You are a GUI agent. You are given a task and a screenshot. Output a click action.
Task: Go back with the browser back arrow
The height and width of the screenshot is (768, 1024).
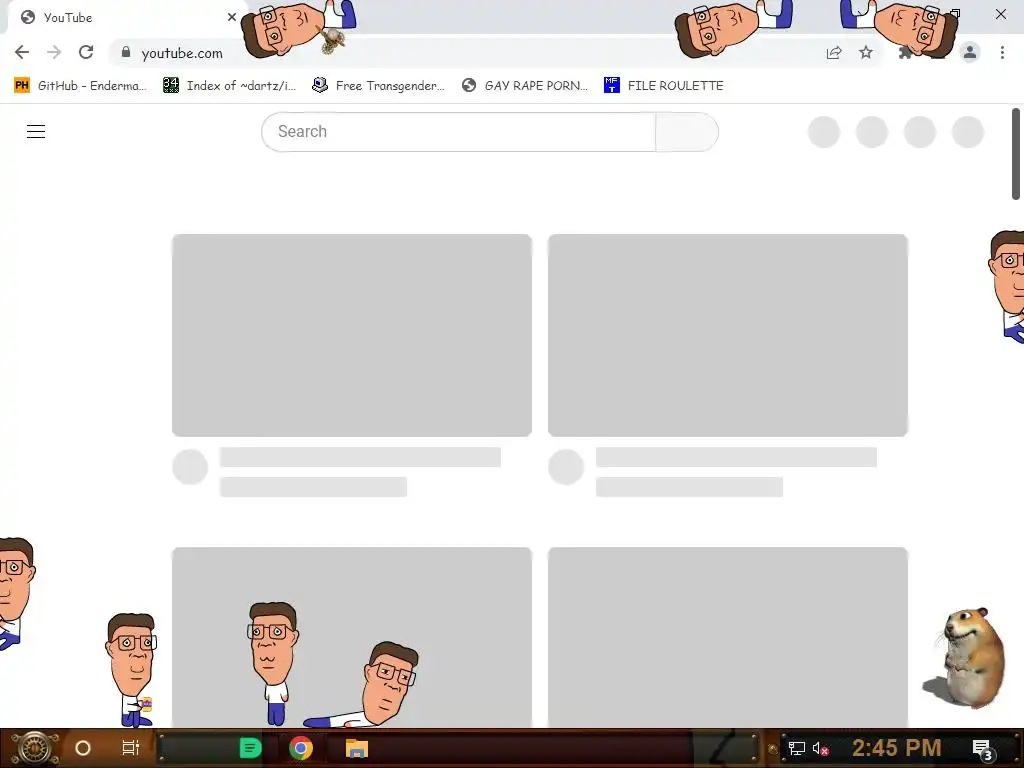point(22,52)
